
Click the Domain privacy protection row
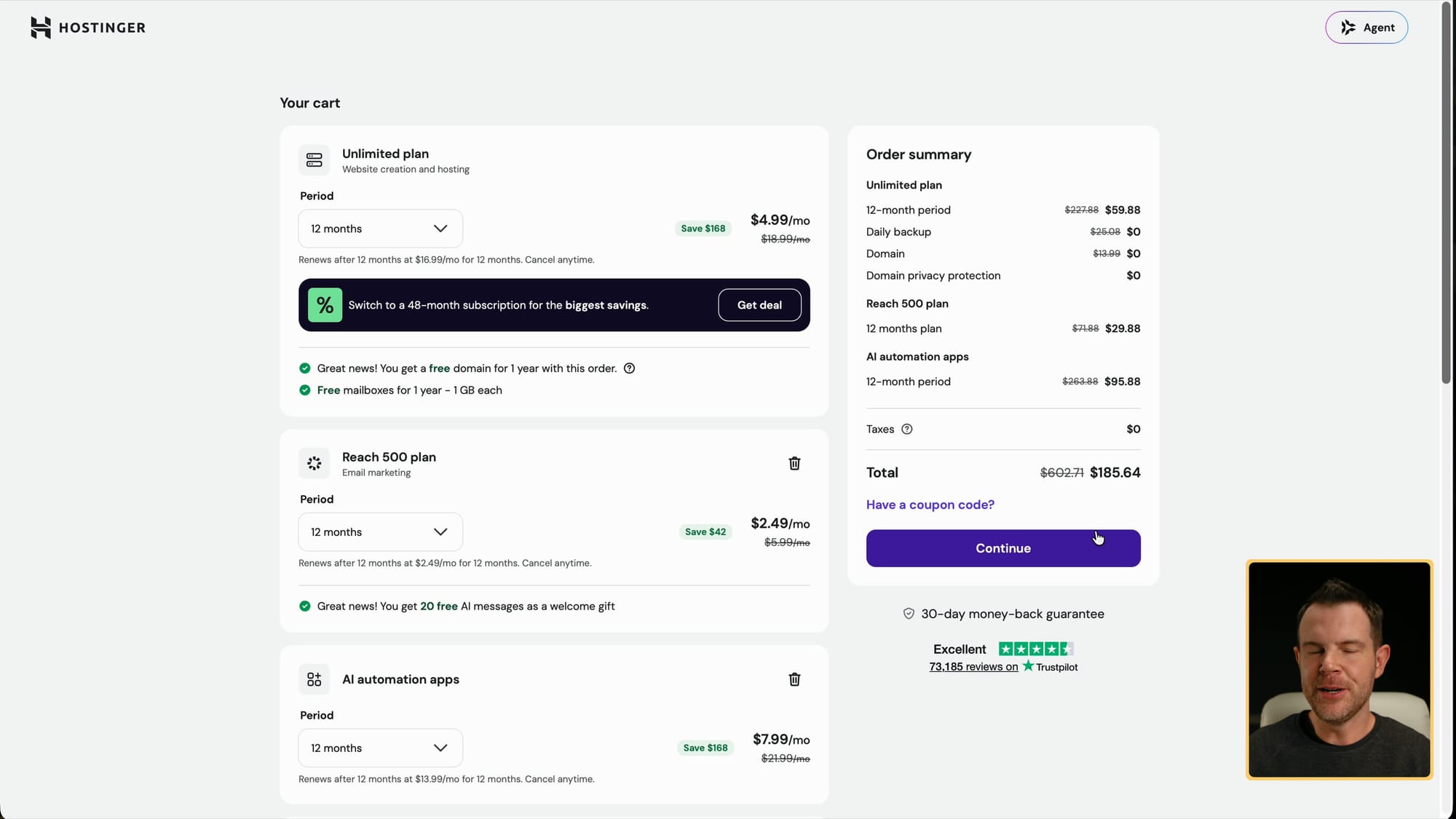[x=1003, y=275]
